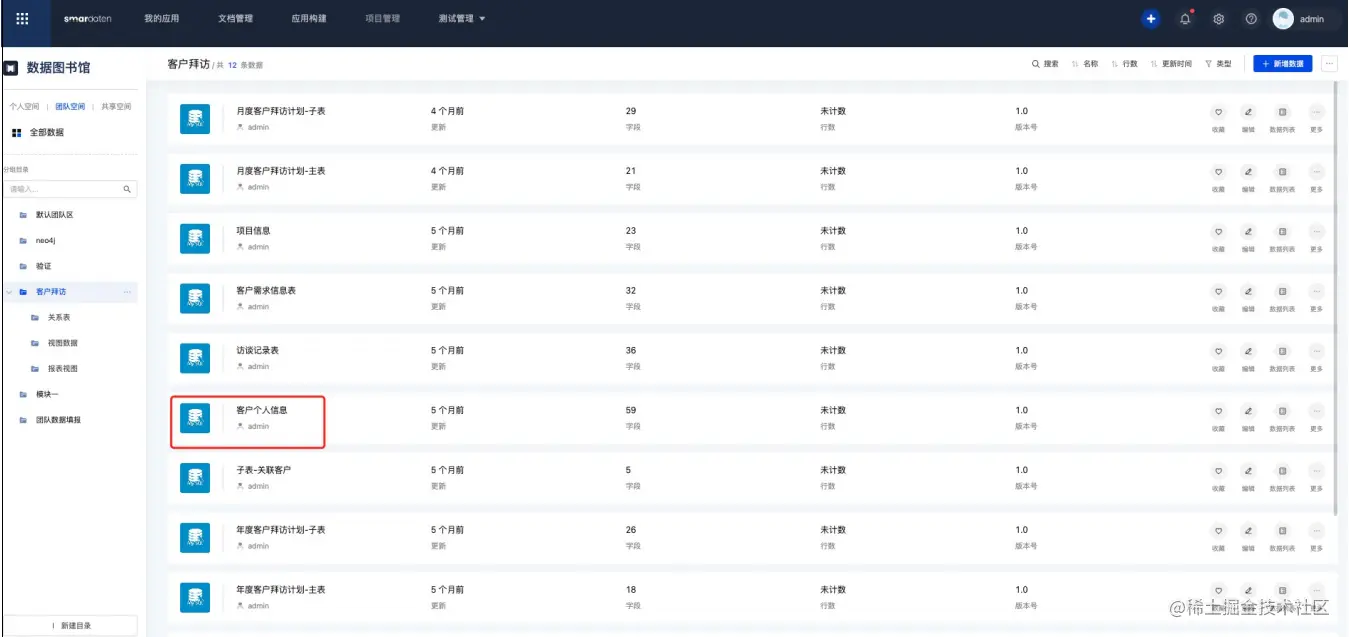The image size is (1349, 637).
Task: Open more options for 客户需求信息表
Action: point(1316,292)
